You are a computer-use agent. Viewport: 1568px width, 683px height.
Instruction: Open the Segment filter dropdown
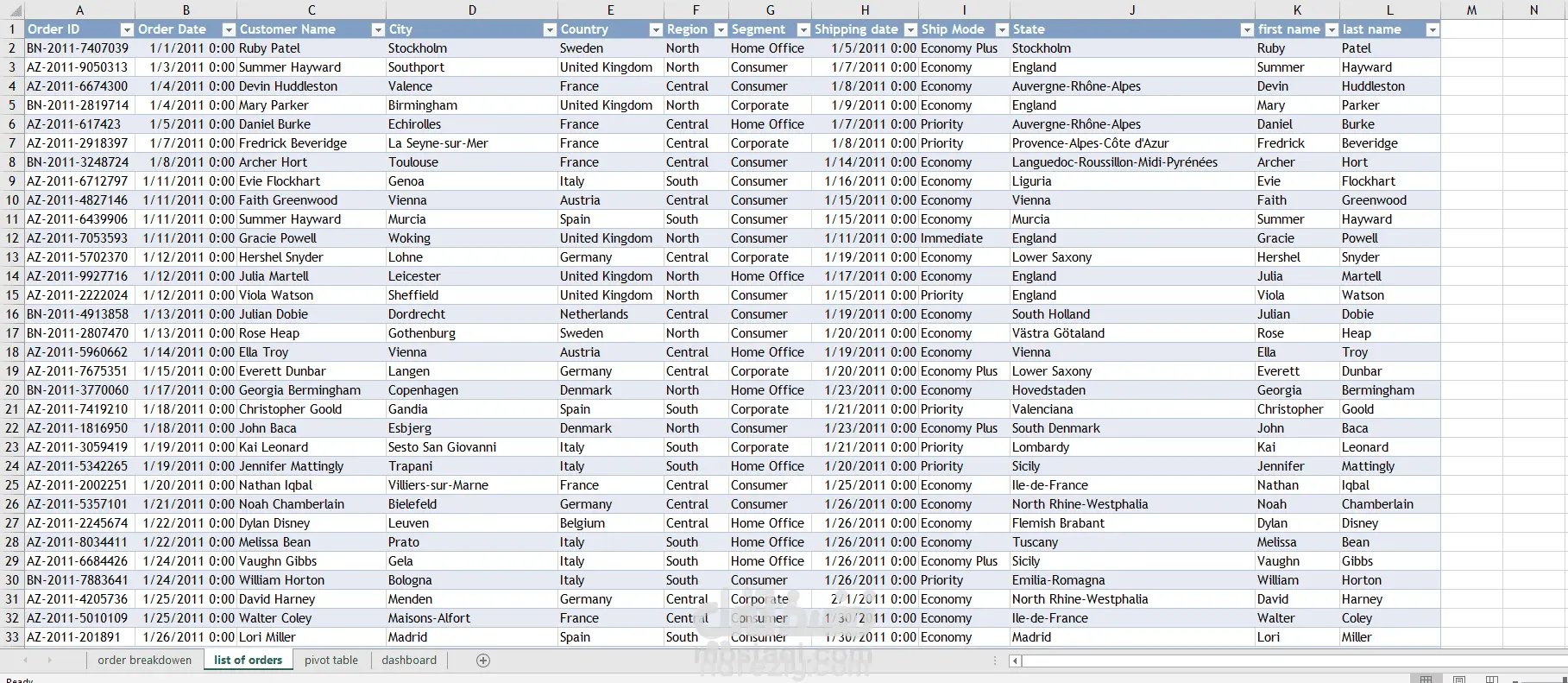click(803, 29)
